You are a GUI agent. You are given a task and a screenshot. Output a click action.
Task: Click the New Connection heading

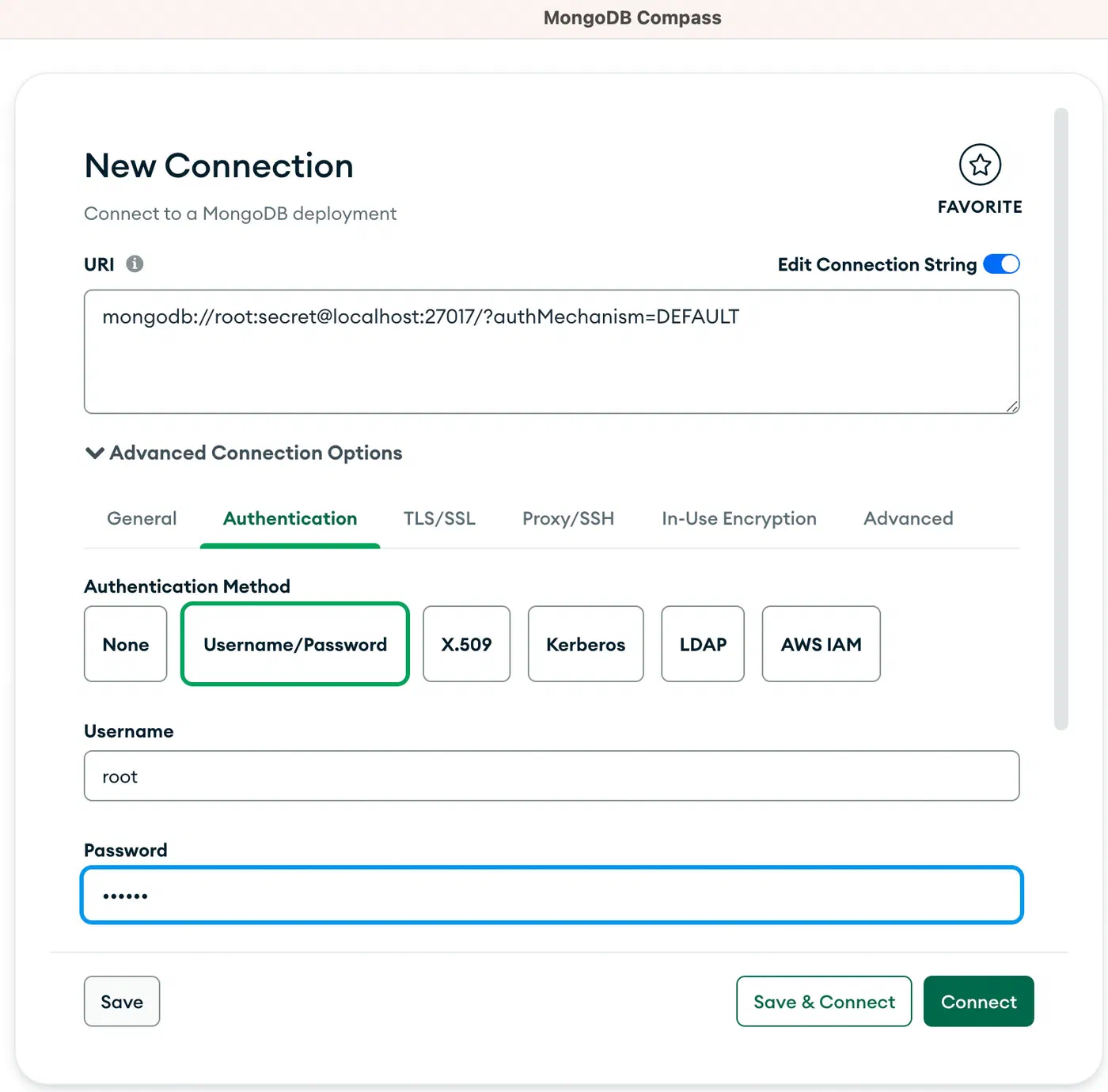219,166
